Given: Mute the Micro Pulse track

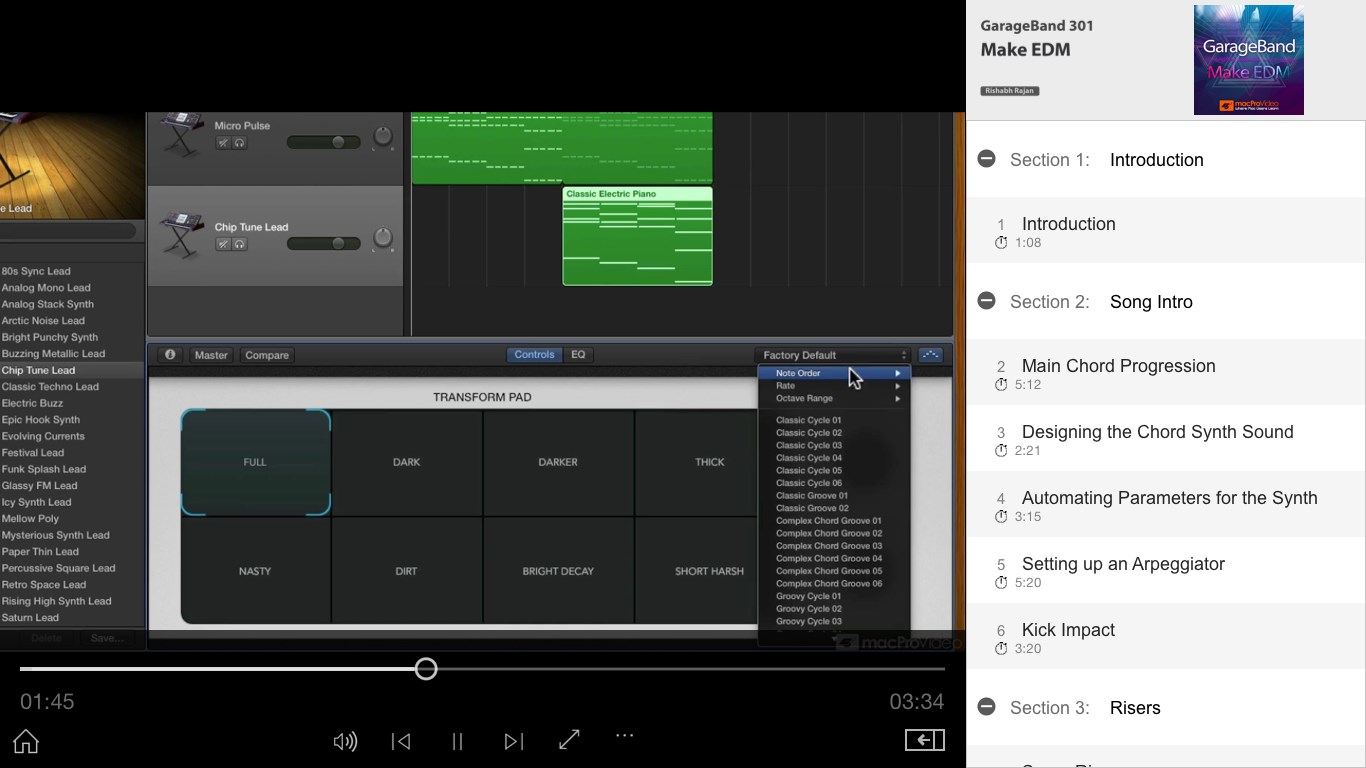Looking at the screenshot, I should 223,142.
